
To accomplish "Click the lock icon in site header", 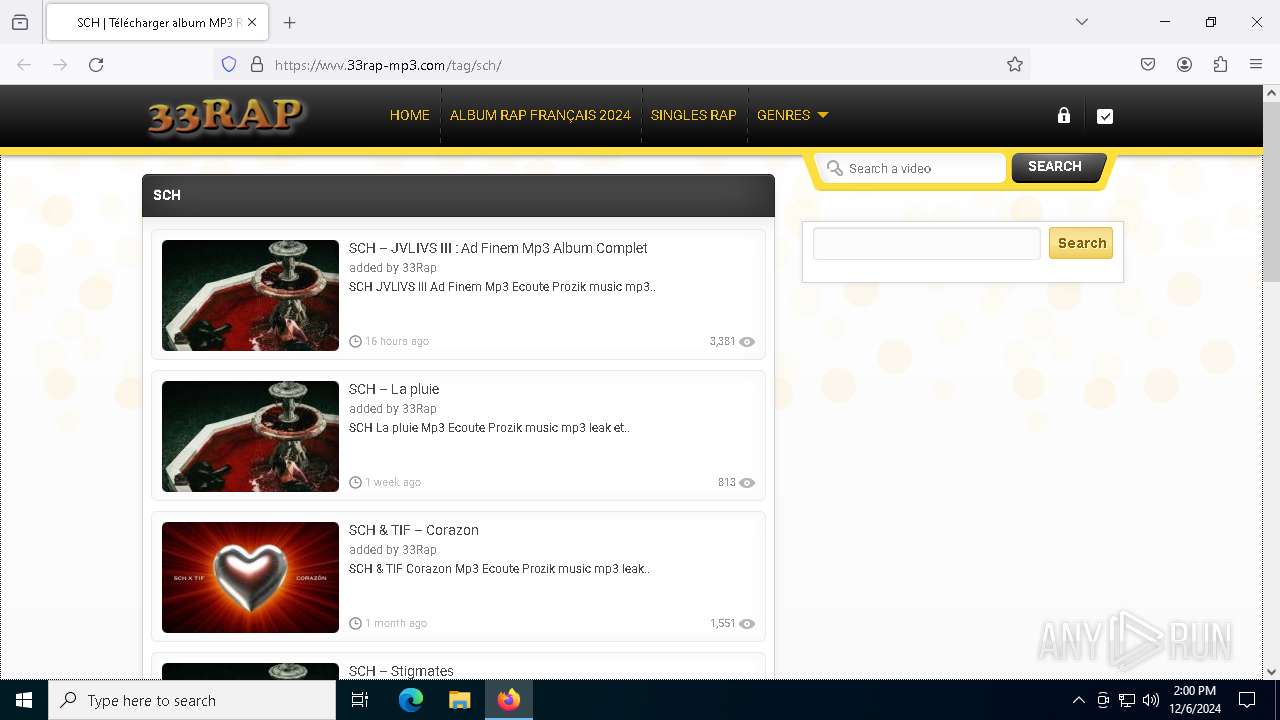I will (x=1064, y=115).
